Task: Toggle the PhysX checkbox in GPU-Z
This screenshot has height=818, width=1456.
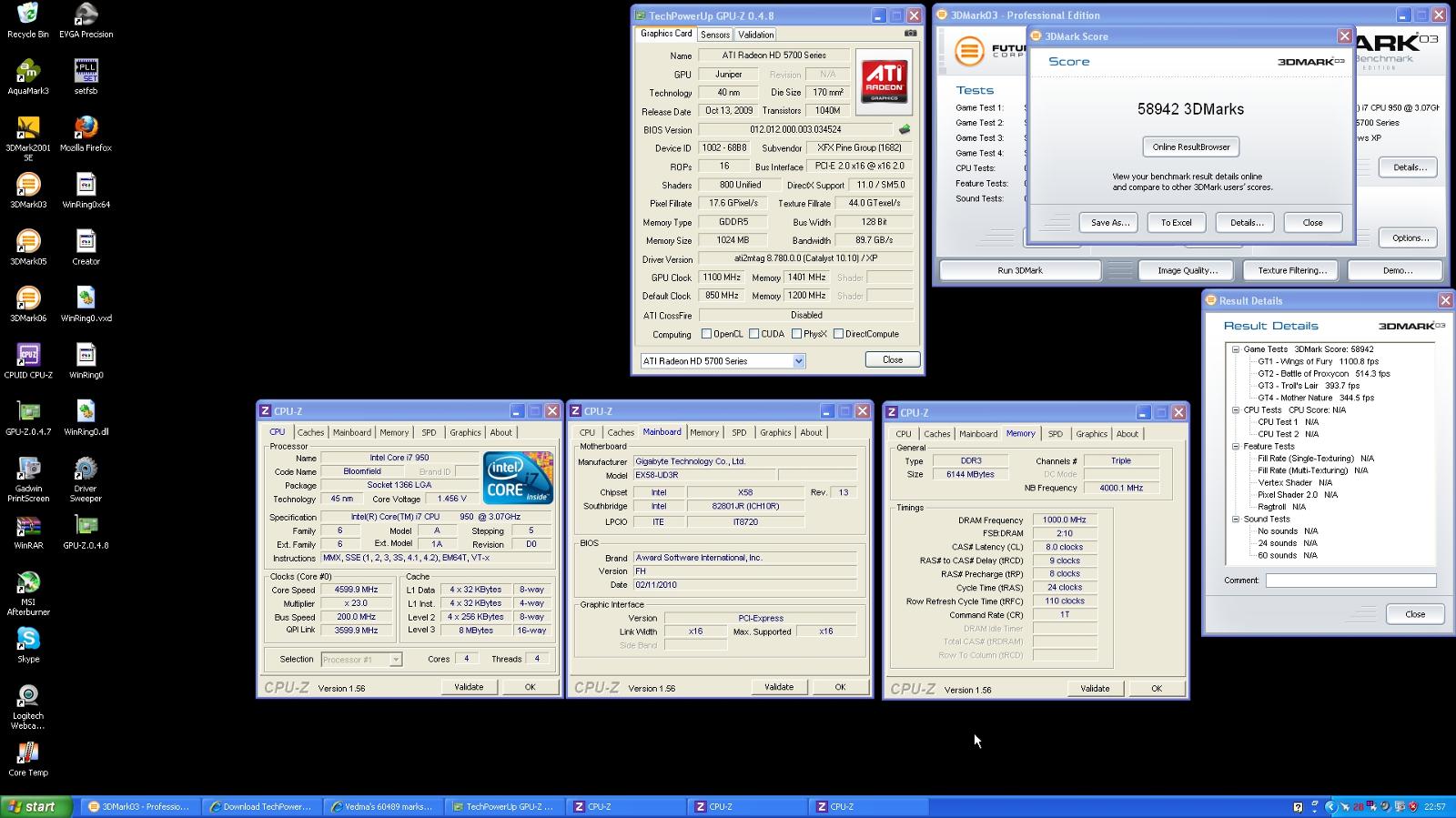Action: pos(796,334)
